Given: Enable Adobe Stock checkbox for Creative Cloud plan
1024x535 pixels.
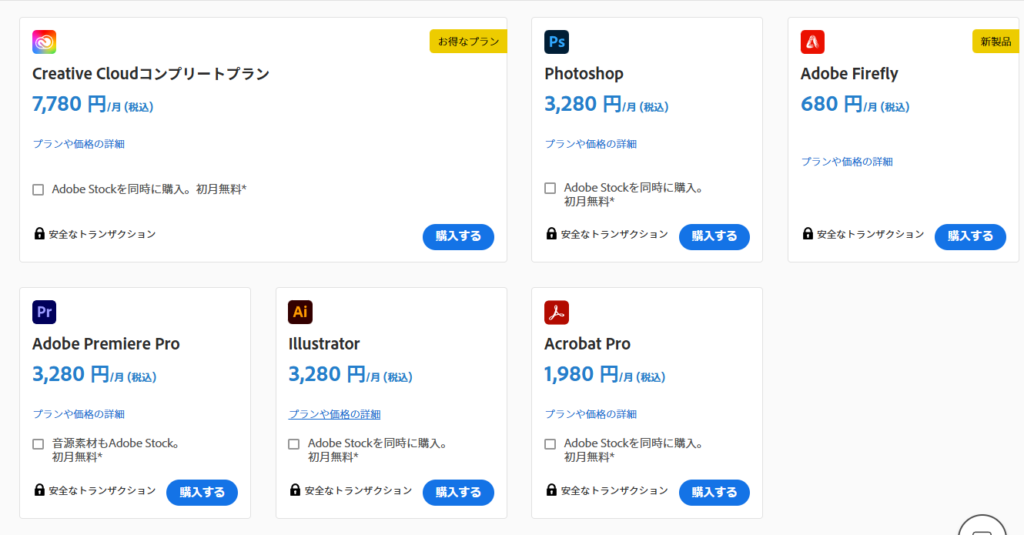Looking at the screenshot, I should click(x=38, y=189).
